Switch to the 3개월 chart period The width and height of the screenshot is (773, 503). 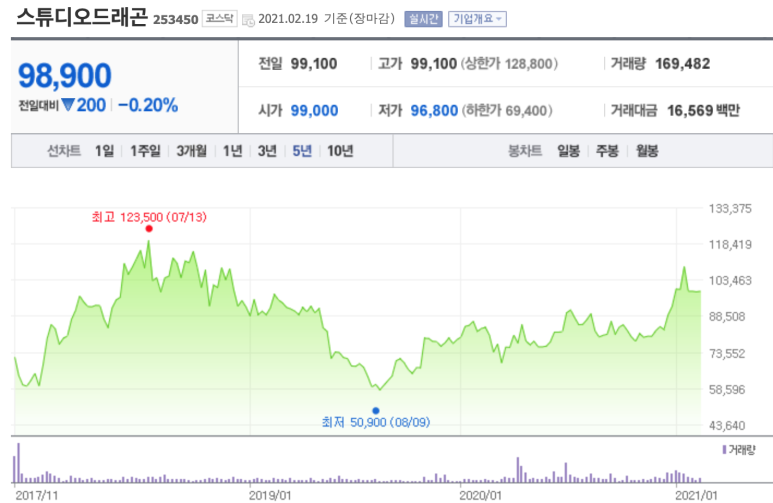click(191, 151)
